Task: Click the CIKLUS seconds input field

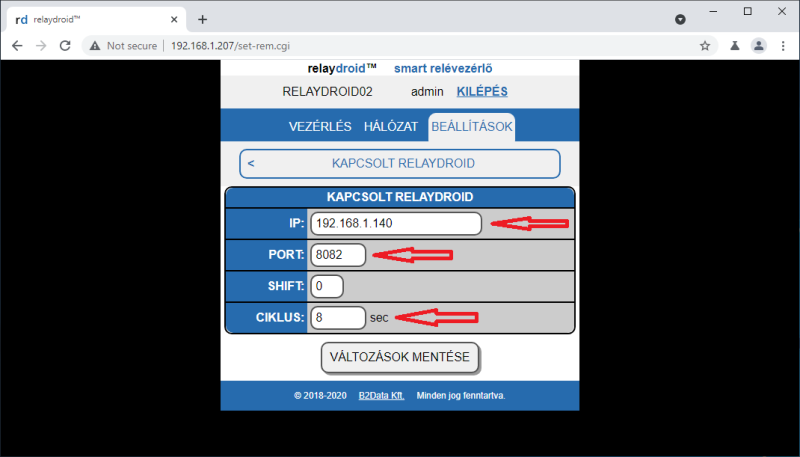Action: pos(338,318)
